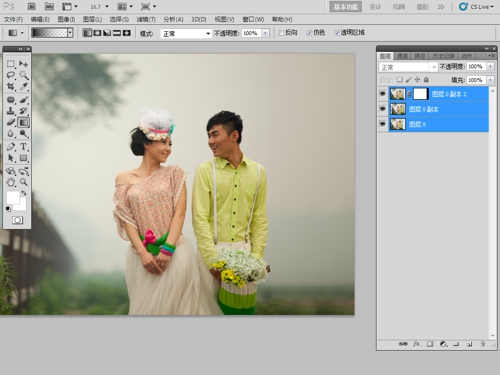Open the gradient picker dropdown arrow
500x375 pixels.
tap(70, 33)
